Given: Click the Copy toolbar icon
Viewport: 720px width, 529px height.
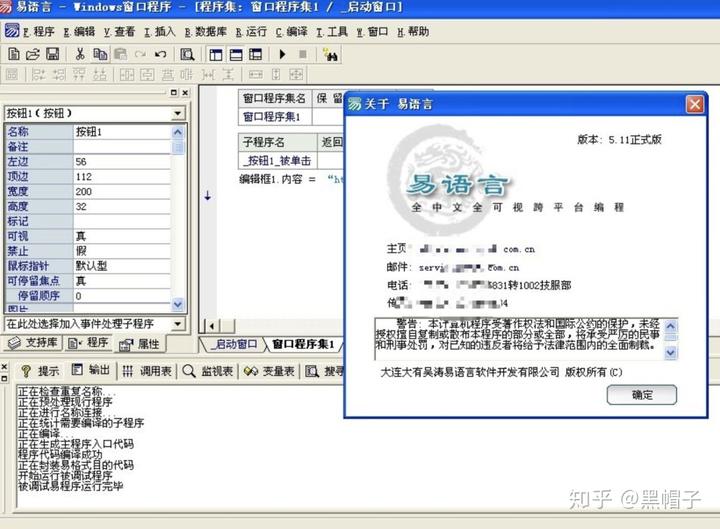Looking at the screenshot, I should coord(100,54).
